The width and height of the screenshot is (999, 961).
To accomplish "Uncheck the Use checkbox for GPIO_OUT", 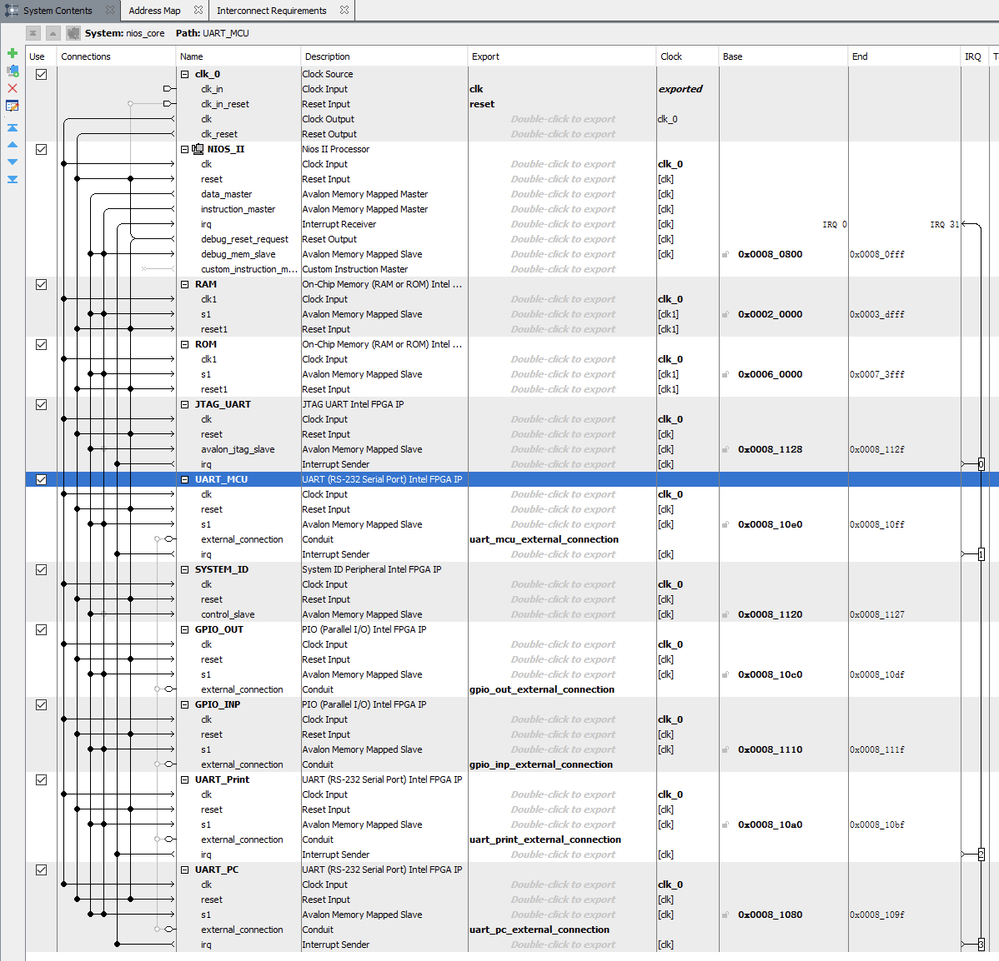I will pos(41,629).
